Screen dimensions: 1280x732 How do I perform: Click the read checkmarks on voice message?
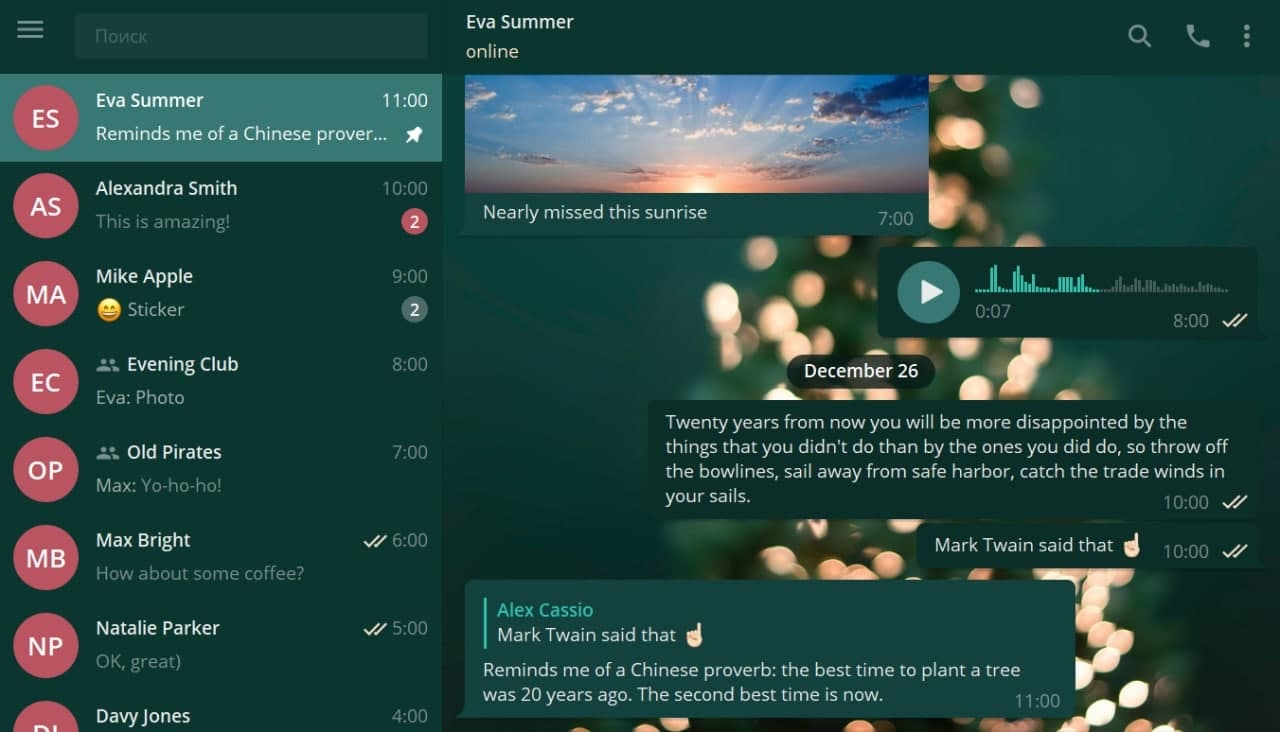[1235, 320]
